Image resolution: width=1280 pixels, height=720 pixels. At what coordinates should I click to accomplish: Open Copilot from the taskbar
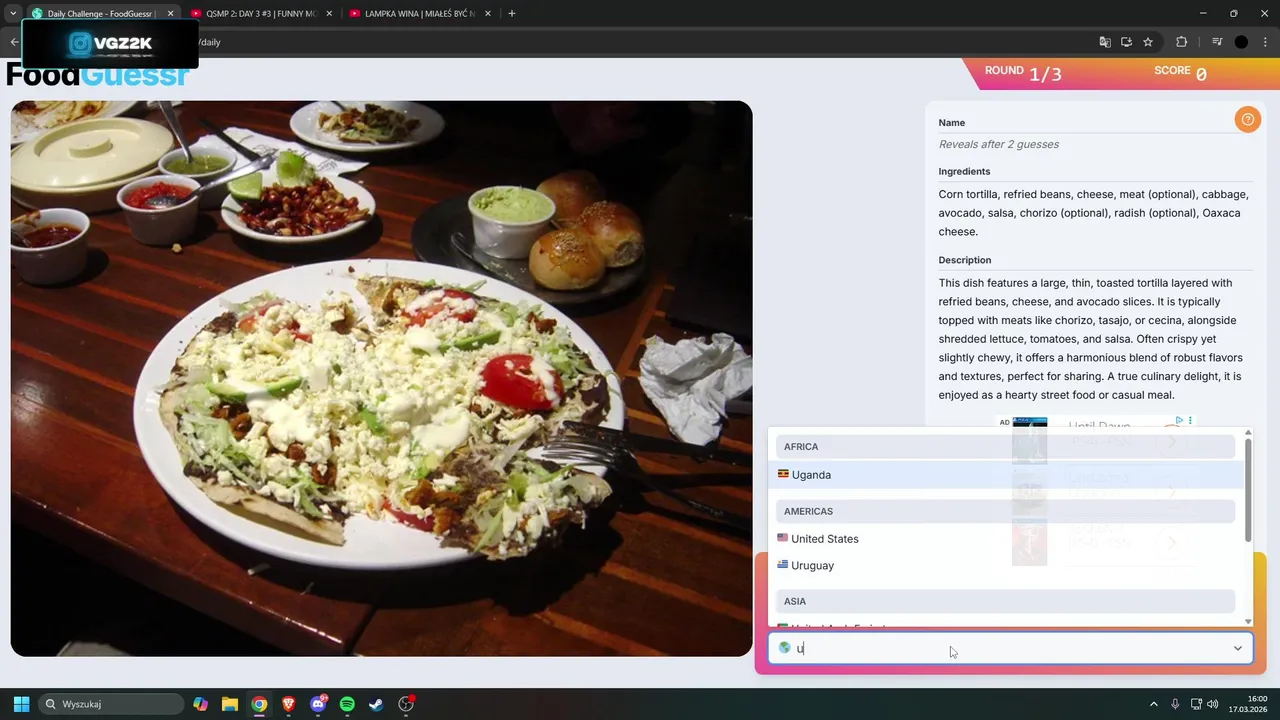coord(201,704)
